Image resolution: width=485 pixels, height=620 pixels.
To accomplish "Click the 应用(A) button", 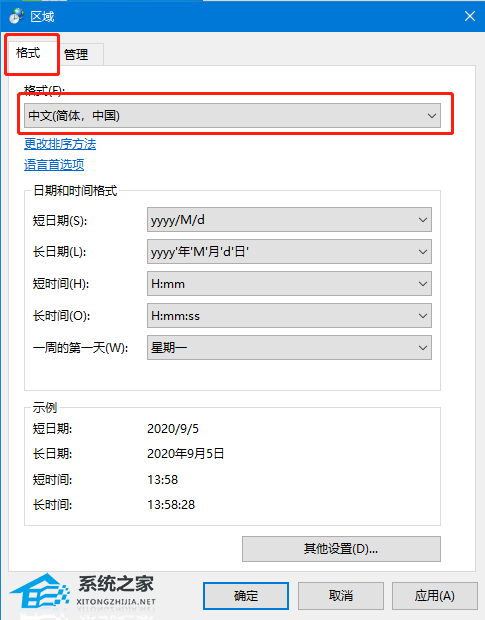I will click(435, 596).
